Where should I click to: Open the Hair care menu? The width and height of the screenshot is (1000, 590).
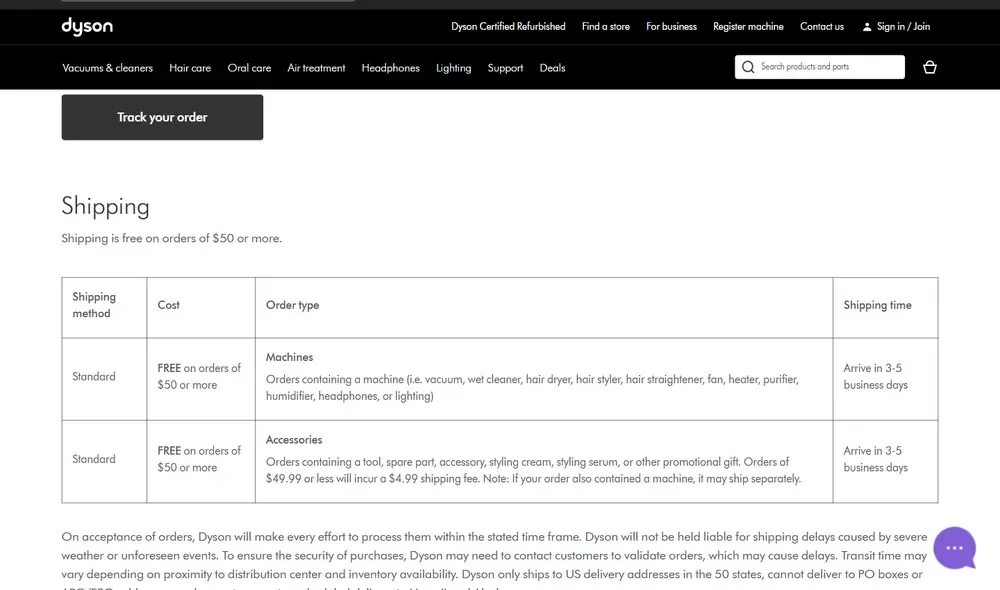[190, 68]
